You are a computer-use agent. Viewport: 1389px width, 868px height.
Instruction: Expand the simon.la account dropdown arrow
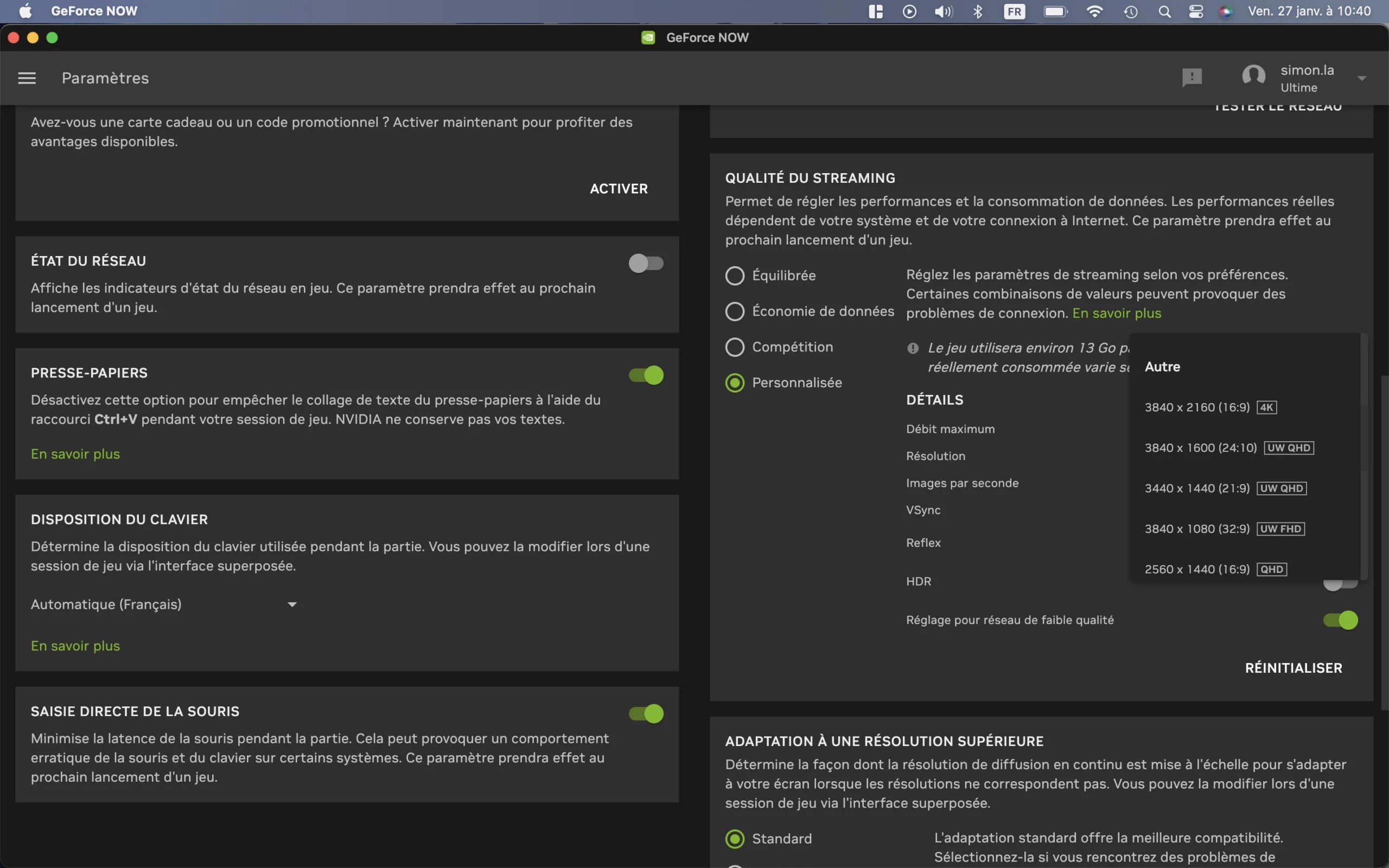1361,78
